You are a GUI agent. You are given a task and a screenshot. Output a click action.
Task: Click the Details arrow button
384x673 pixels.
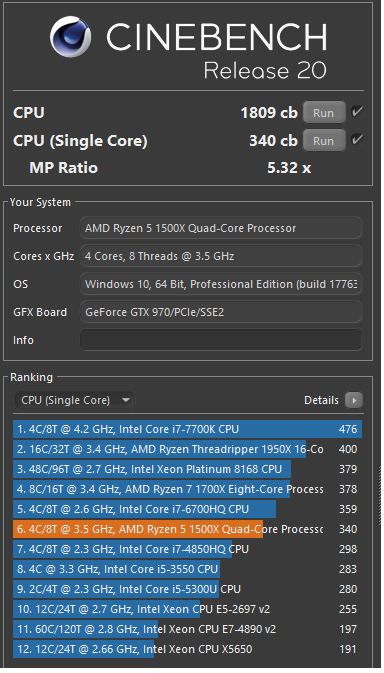[354, 400]
